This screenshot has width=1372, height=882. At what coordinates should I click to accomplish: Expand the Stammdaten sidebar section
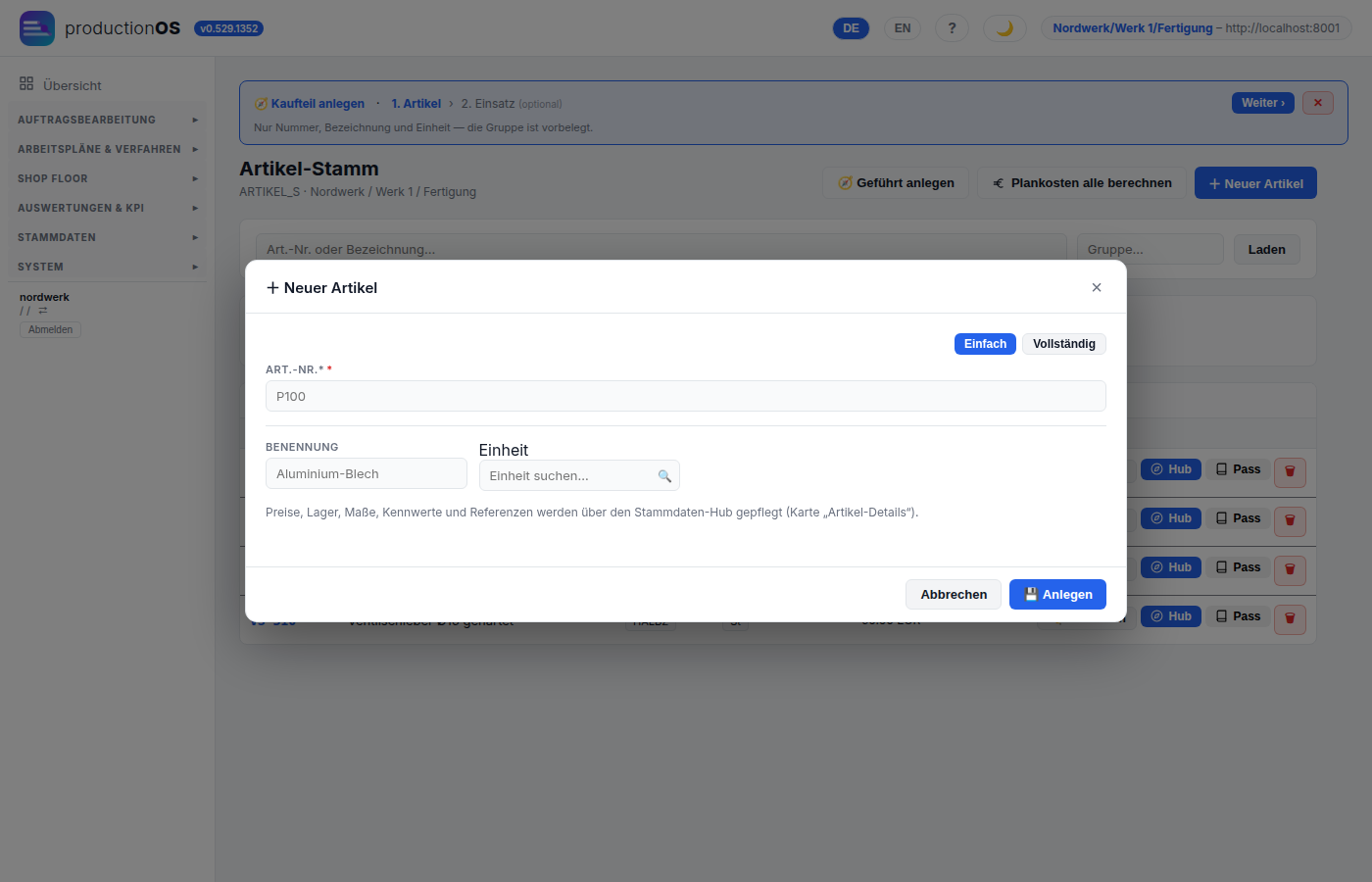108,237
